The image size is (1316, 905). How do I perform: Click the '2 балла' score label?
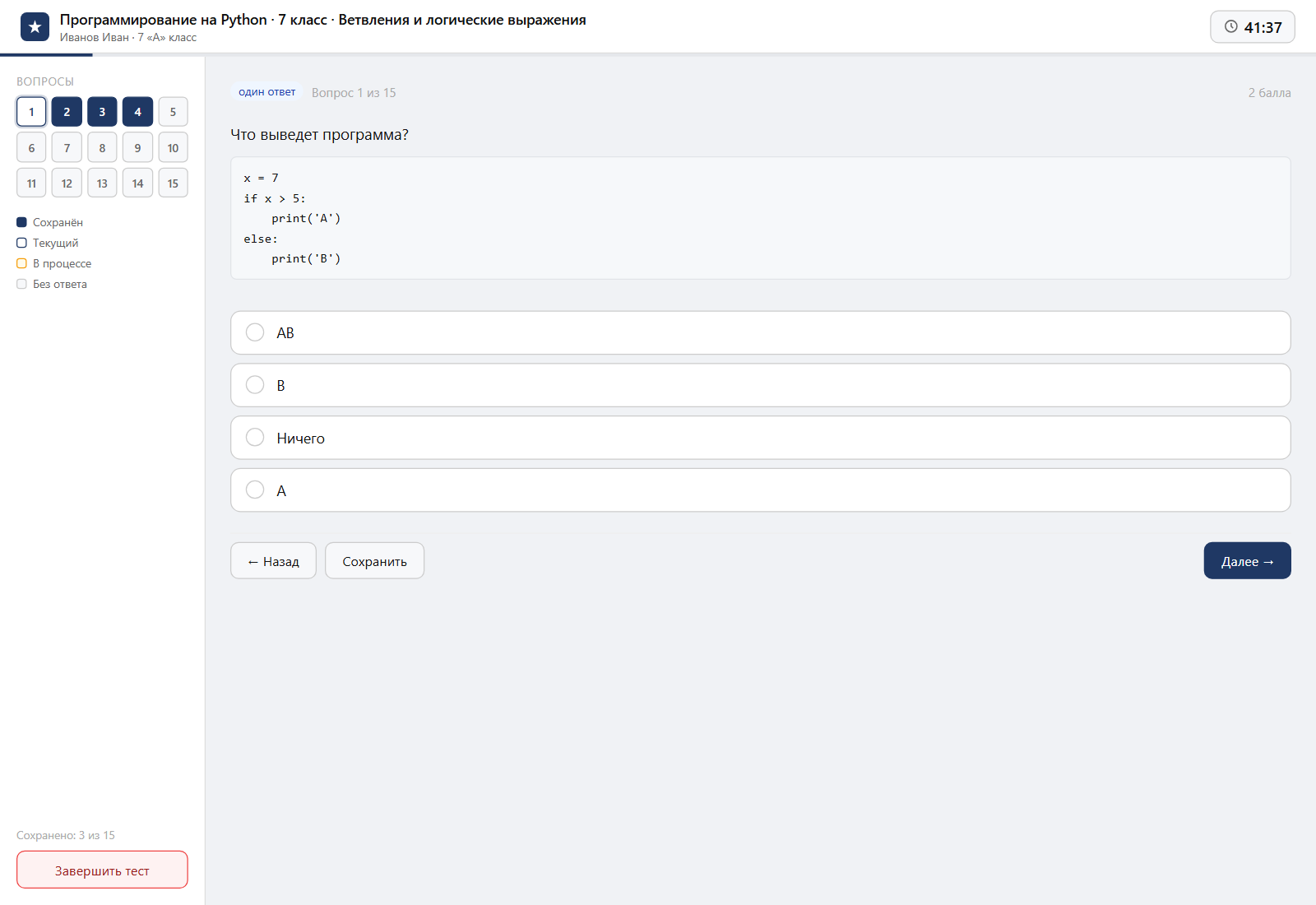pyautogui.click(x=1269, y=93)
